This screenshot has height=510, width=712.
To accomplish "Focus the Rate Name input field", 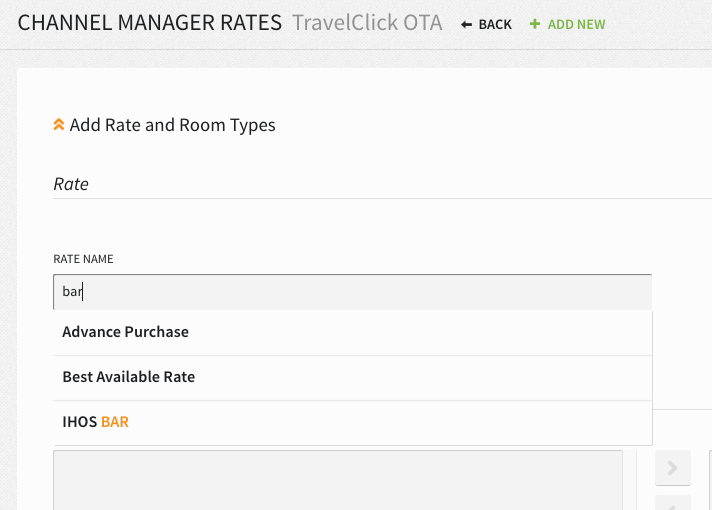I will click(352, 292).
